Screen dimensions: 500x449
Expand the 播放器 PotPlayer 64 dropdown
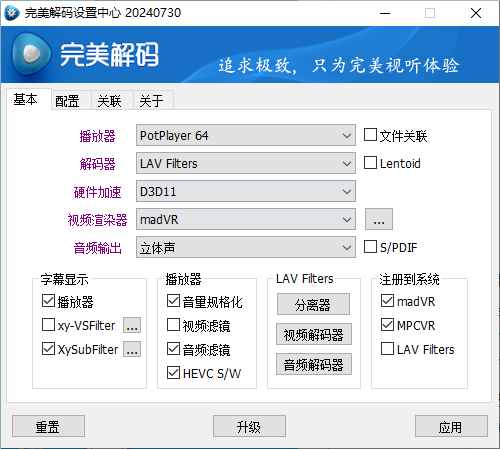(246, 135)
